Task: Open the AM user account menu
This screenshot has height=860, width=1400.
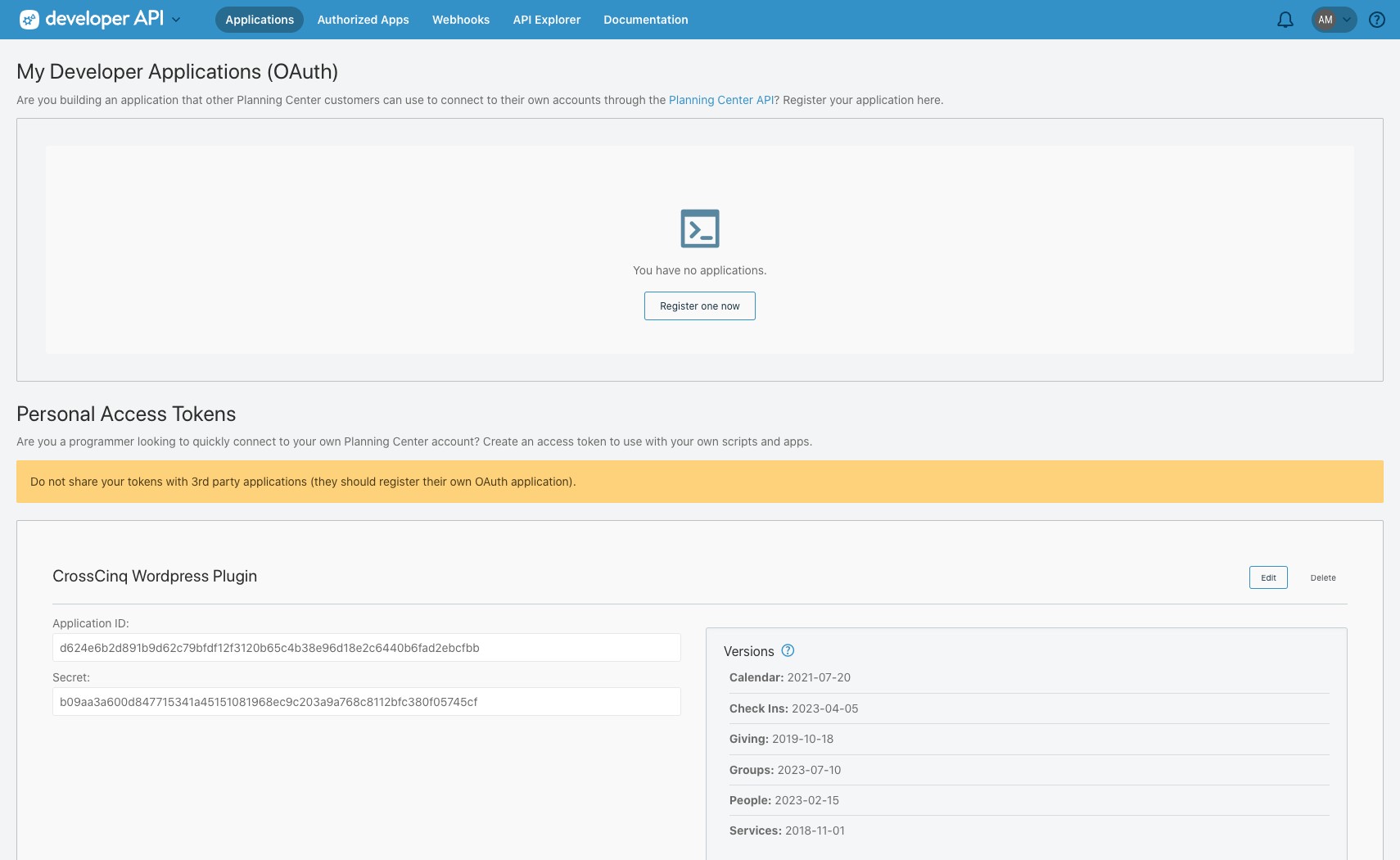Action: point(1334,20)
